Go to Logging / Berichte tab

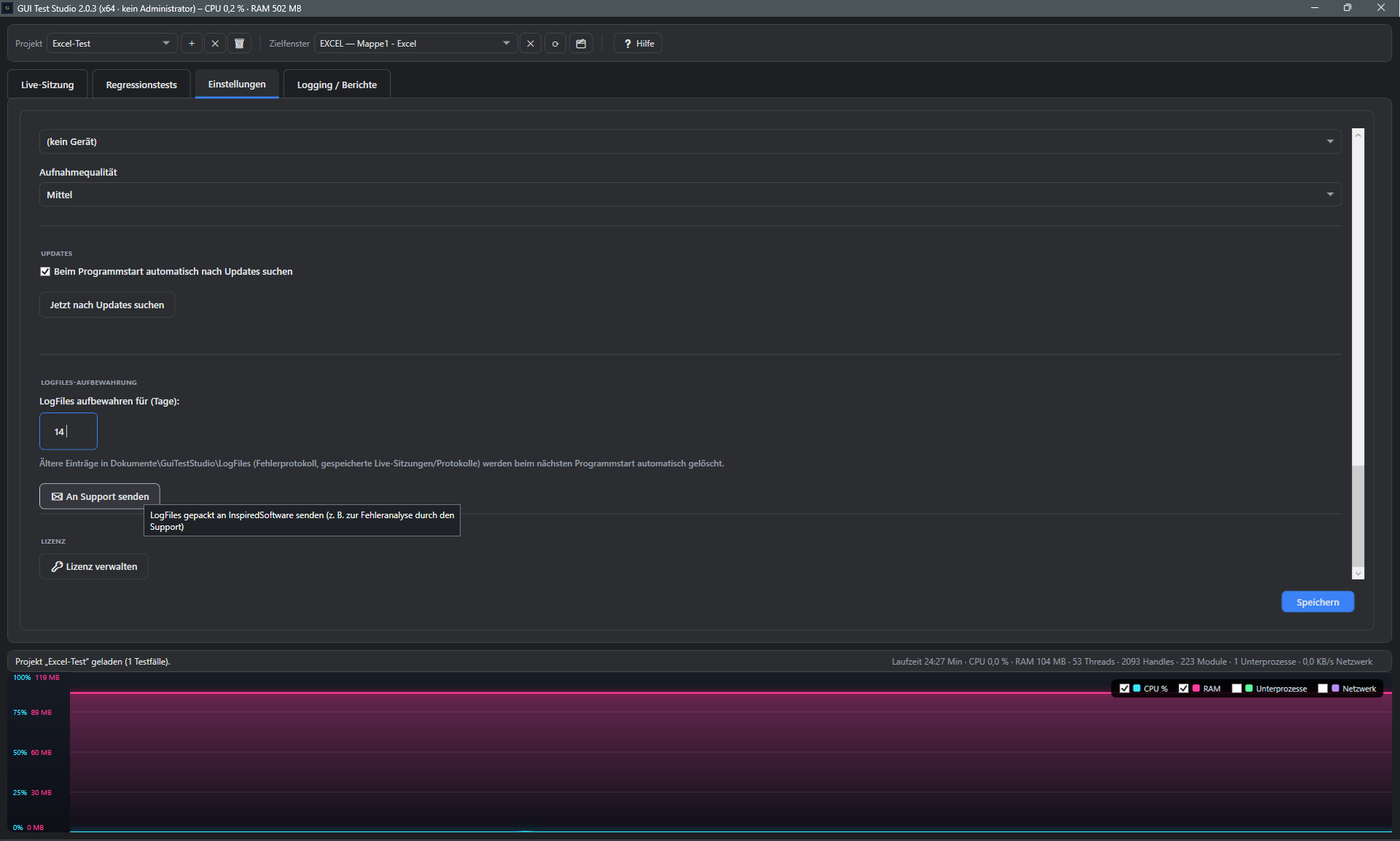click(x=337, y=85)
